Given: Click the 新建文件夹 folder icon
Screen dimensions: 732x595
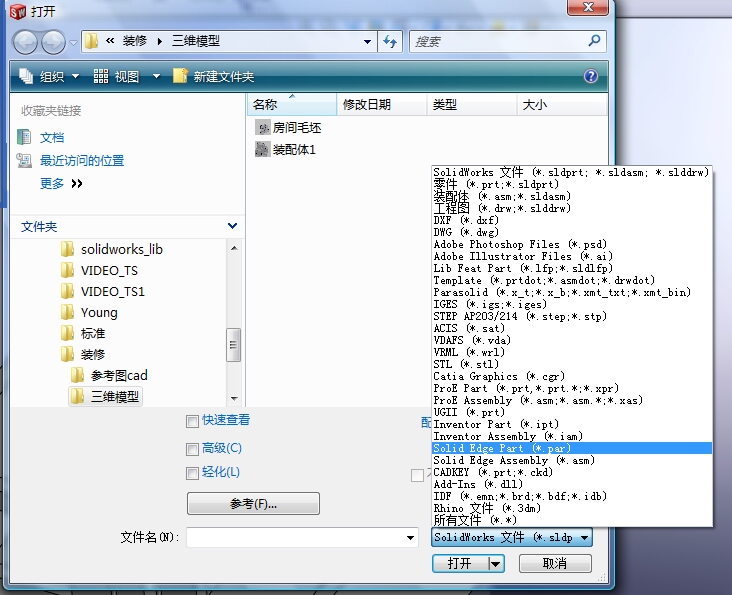Looking at the screenshot, I should tap(180, 76).
